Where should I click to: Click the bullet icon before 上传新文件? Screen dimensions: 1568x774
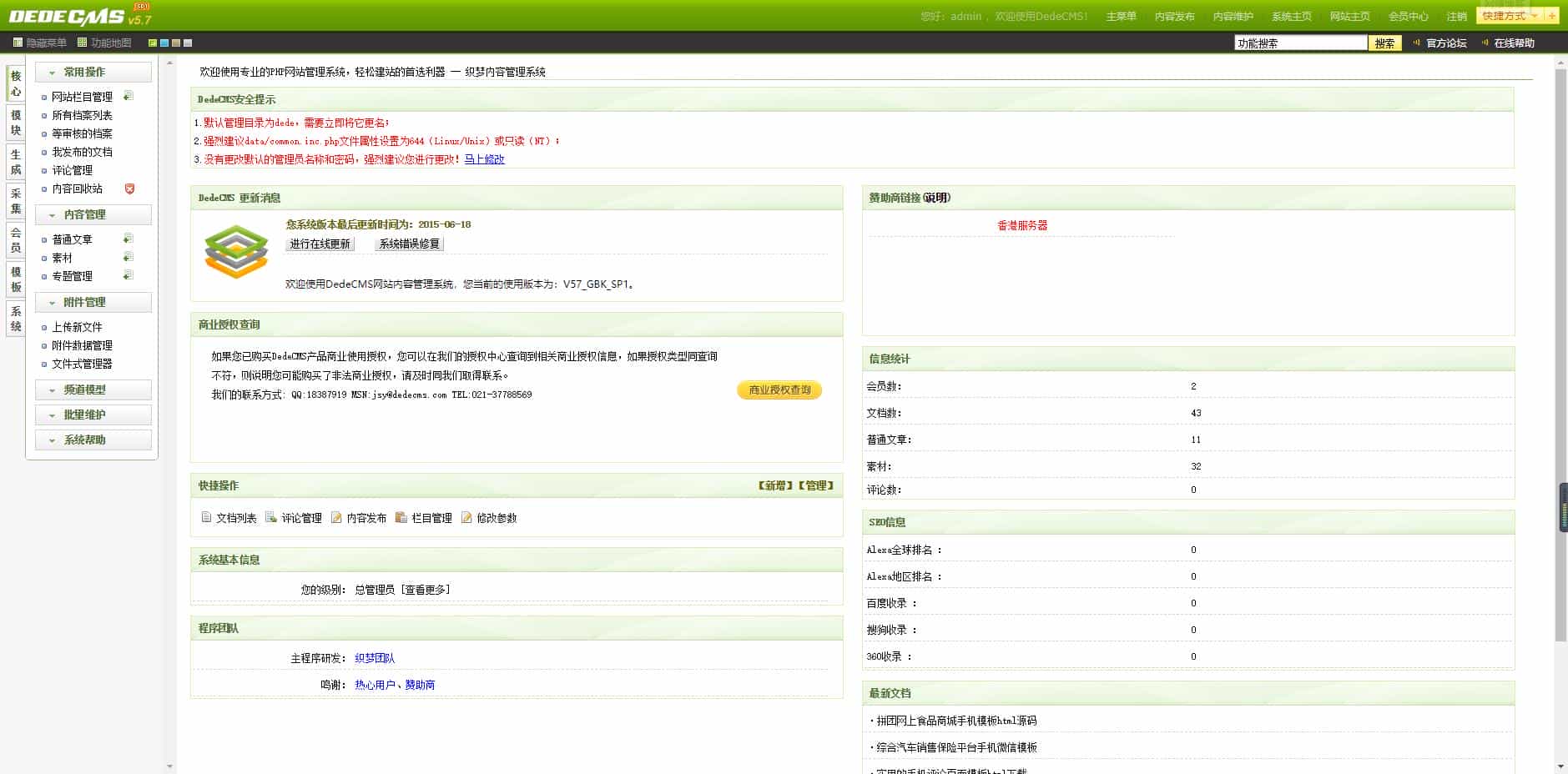click(44, 328)
